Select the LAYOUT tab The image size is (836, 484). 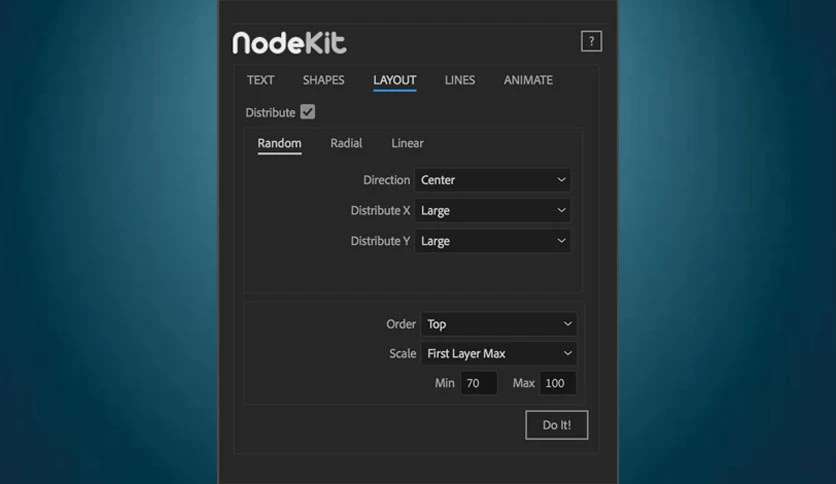(x=395, y=80)
